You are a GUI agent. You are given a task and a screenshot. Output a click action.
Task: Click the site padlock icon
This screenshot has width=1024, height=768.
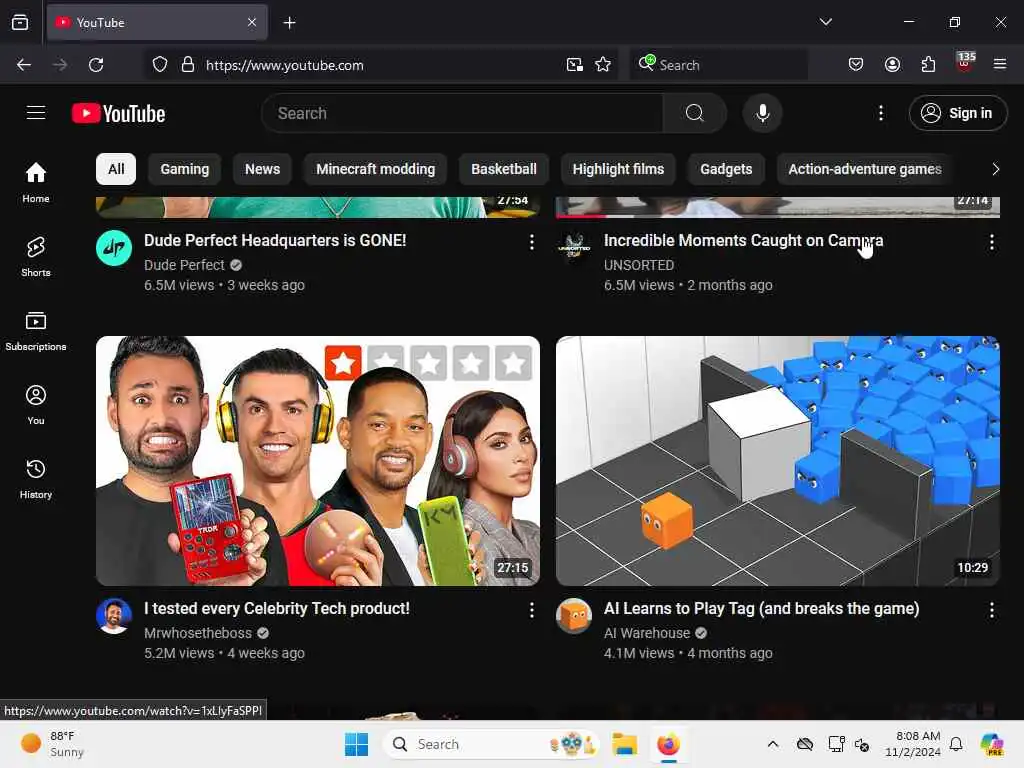pyautogui.click(x=188, y=65)
